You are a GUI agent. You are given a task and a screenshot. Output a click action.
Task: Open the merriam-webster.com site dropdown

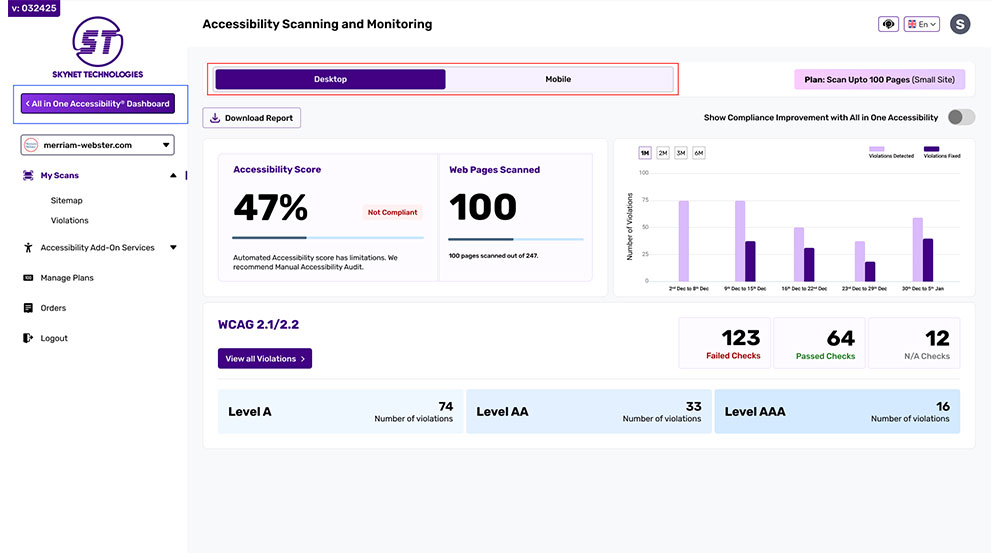tap(98, 145)
